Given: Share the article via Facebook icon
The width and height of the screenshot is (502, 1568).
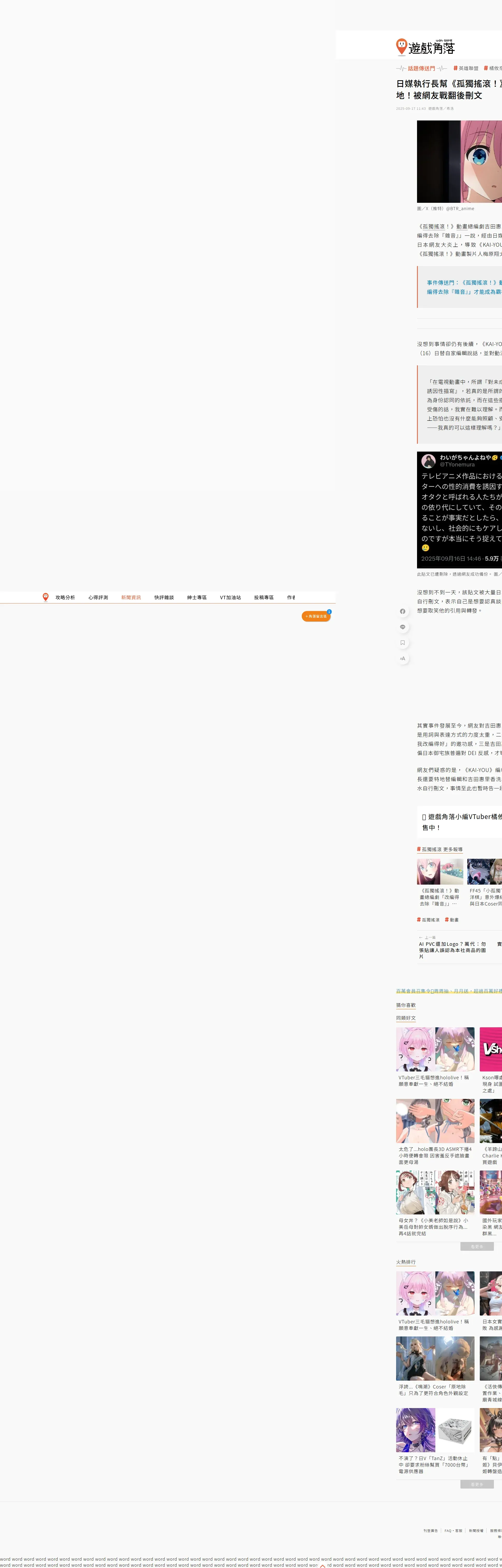Looking at the screenshot, I should click(x=402, y=611).
